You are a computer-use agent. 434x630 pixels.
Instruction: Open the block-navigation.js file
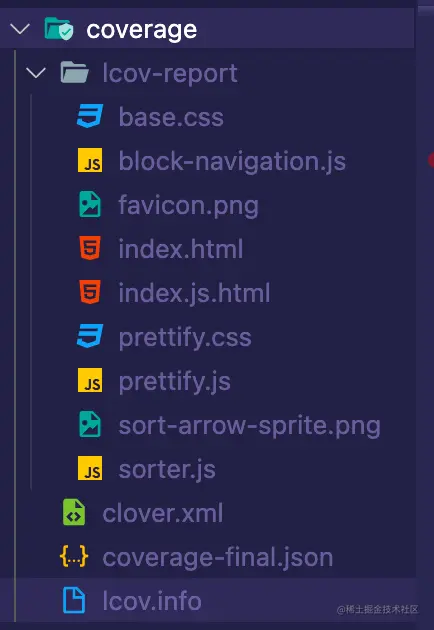[232, 162]
